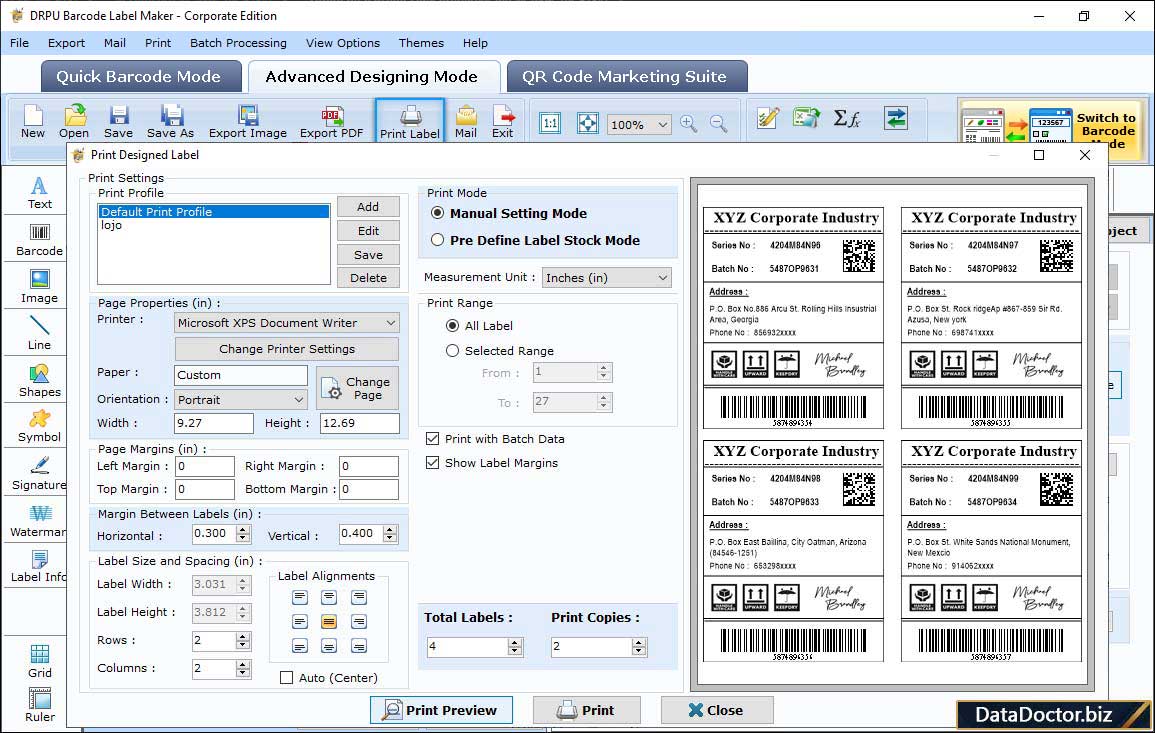The width and height of the screenshot is (1155, 733).
Task: Increase Horizontal margin between labels
Action: pyautogui.click(x=243, y=529)
